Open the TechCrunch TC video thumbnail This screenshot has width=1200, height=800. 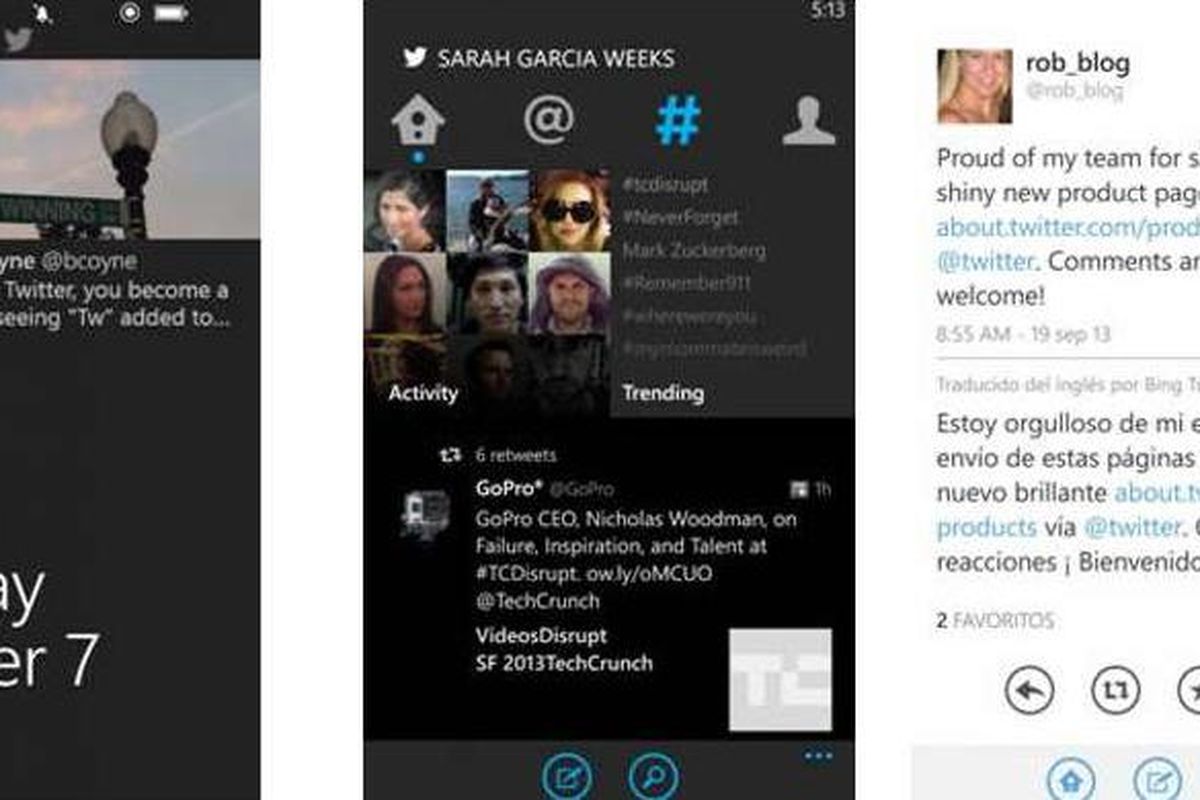(x=780, y=679)
